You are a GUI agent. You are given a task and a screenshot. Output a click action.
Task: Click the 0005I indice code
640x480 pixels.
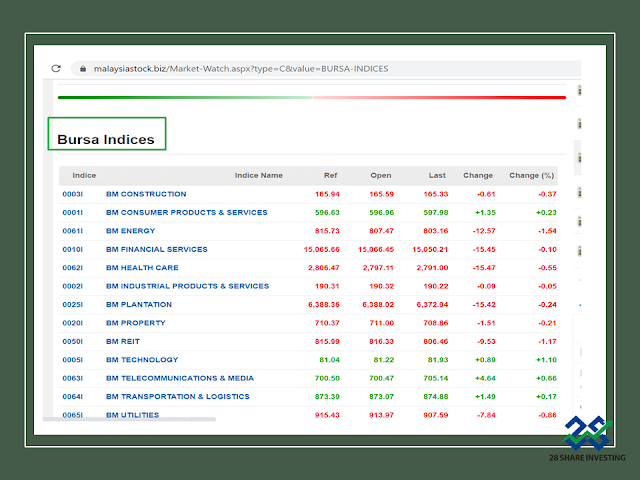[x=73, y=360]
